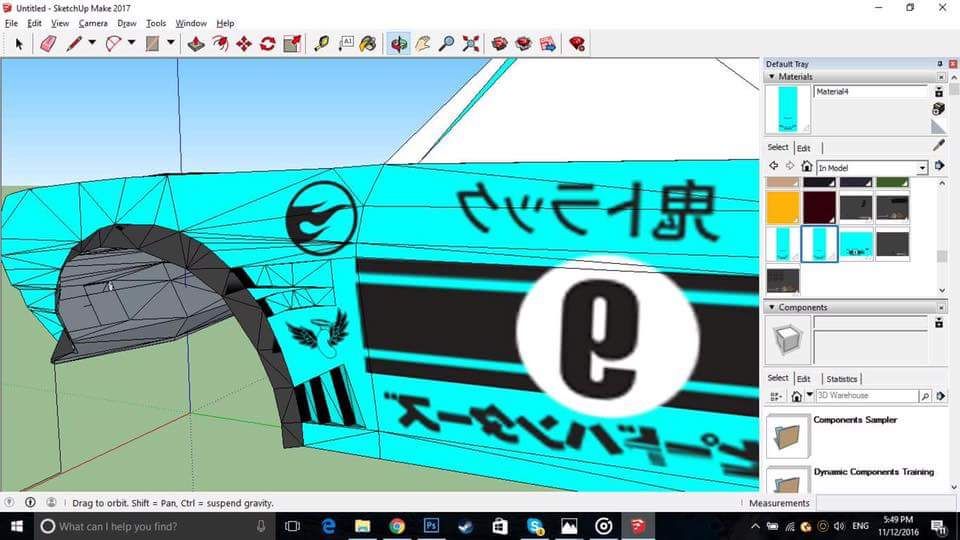Collapse the Materials panel
The width and height of the screenshot is (960, 540).
click(771, 77)
